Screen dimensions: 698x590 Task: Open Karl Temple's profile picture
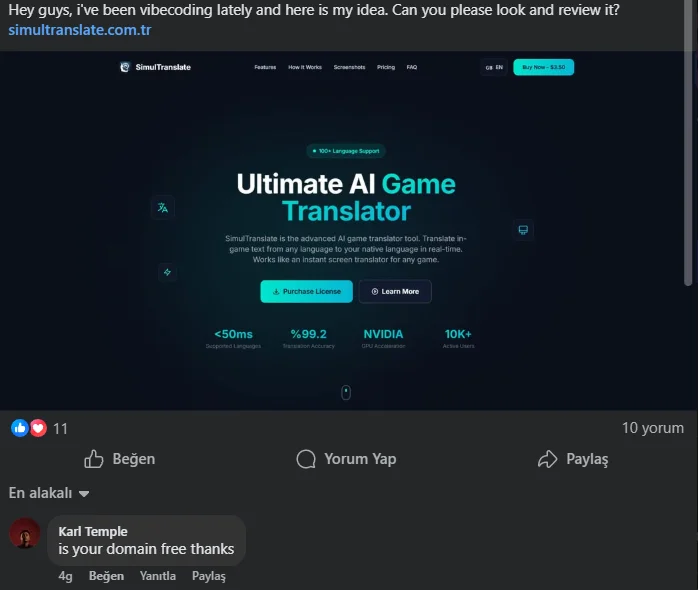(x=25, y=533)
